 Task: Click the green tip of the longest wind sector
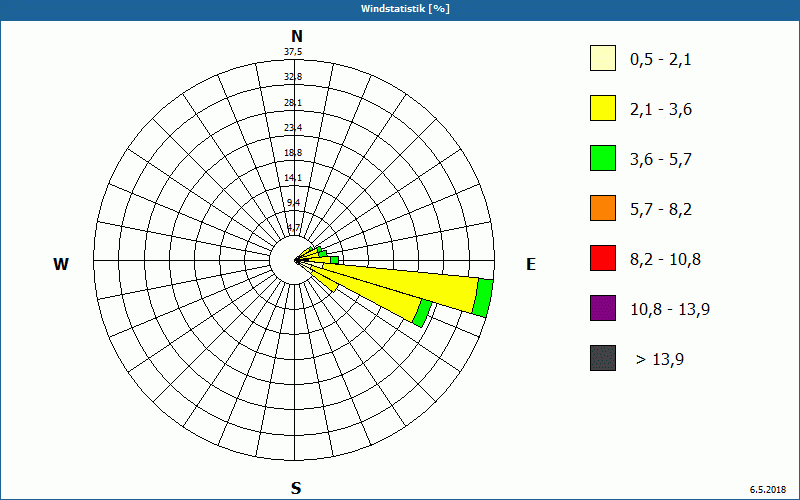pos(483,298)
